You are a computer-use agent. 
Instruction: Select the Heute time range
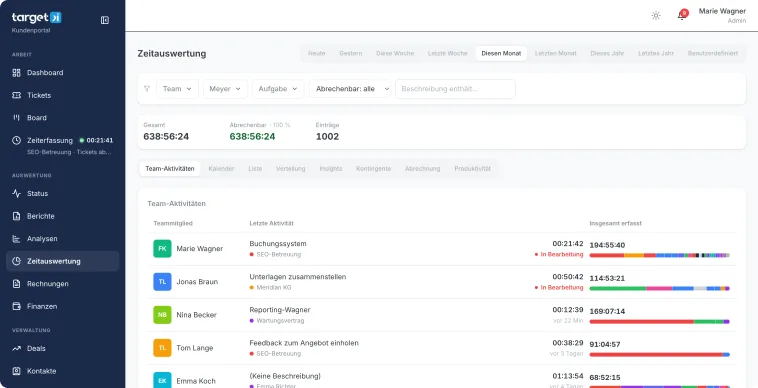(x=317, y=53)
